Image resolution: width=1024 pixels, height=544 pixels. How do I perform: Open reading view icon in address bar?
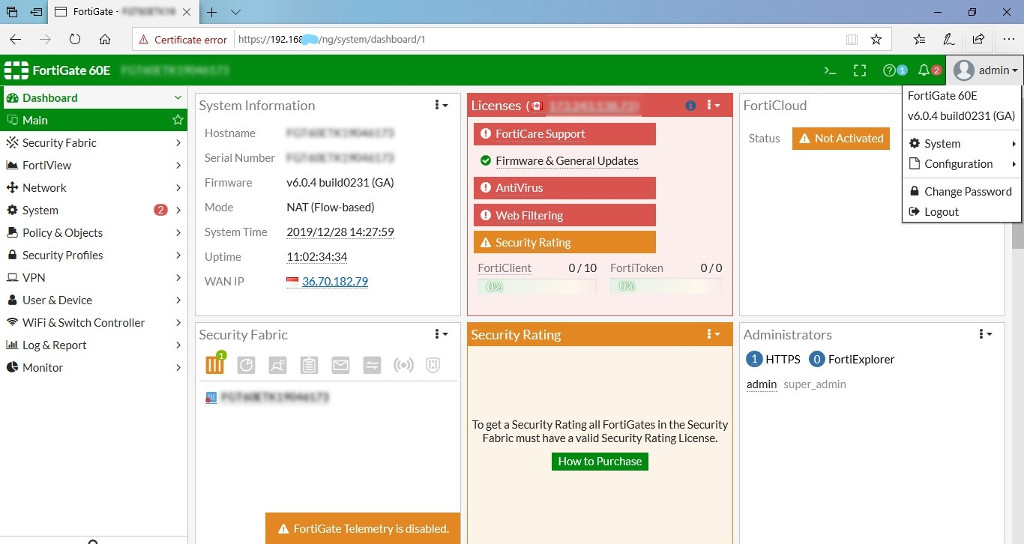(852, 39)
